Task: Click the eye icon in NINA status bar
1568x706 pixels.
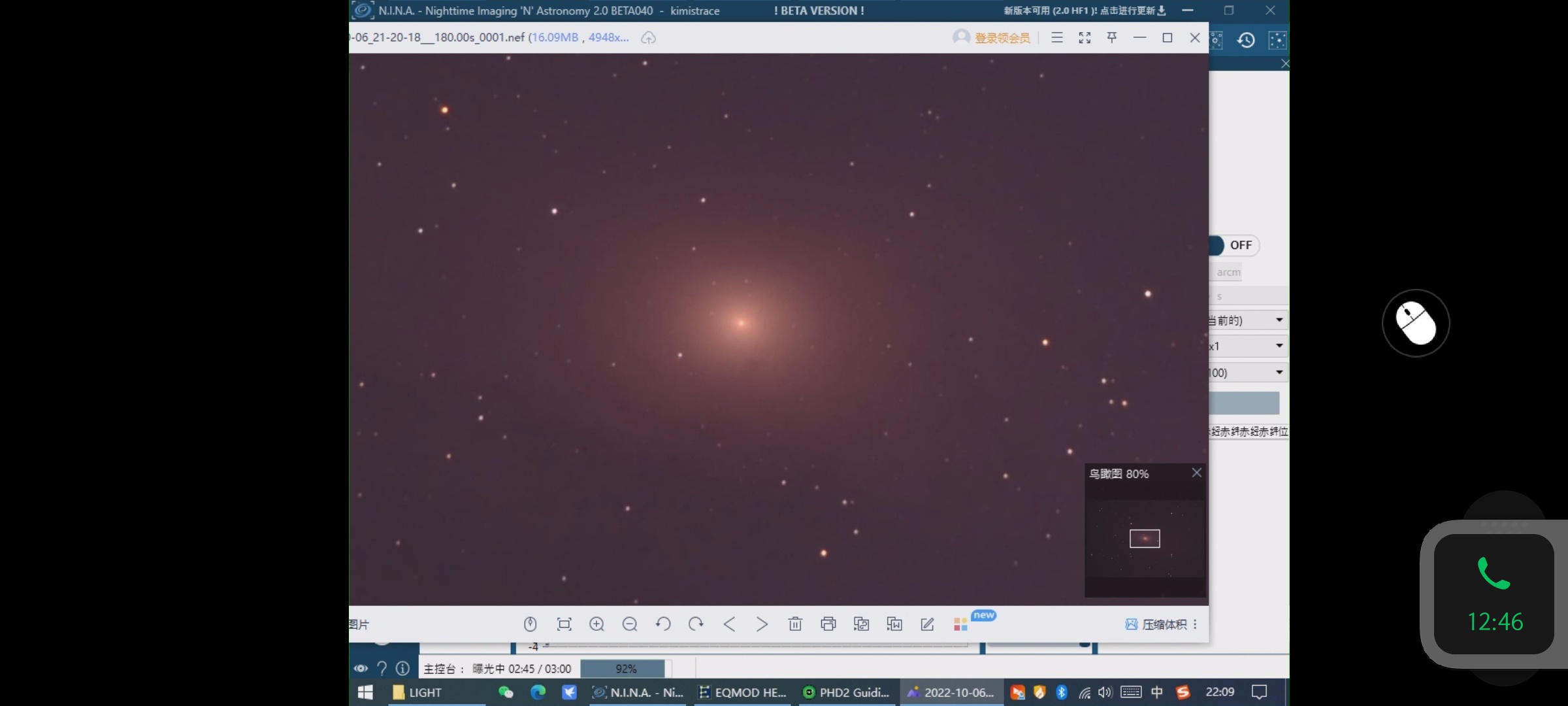Action: coord(361,668)
